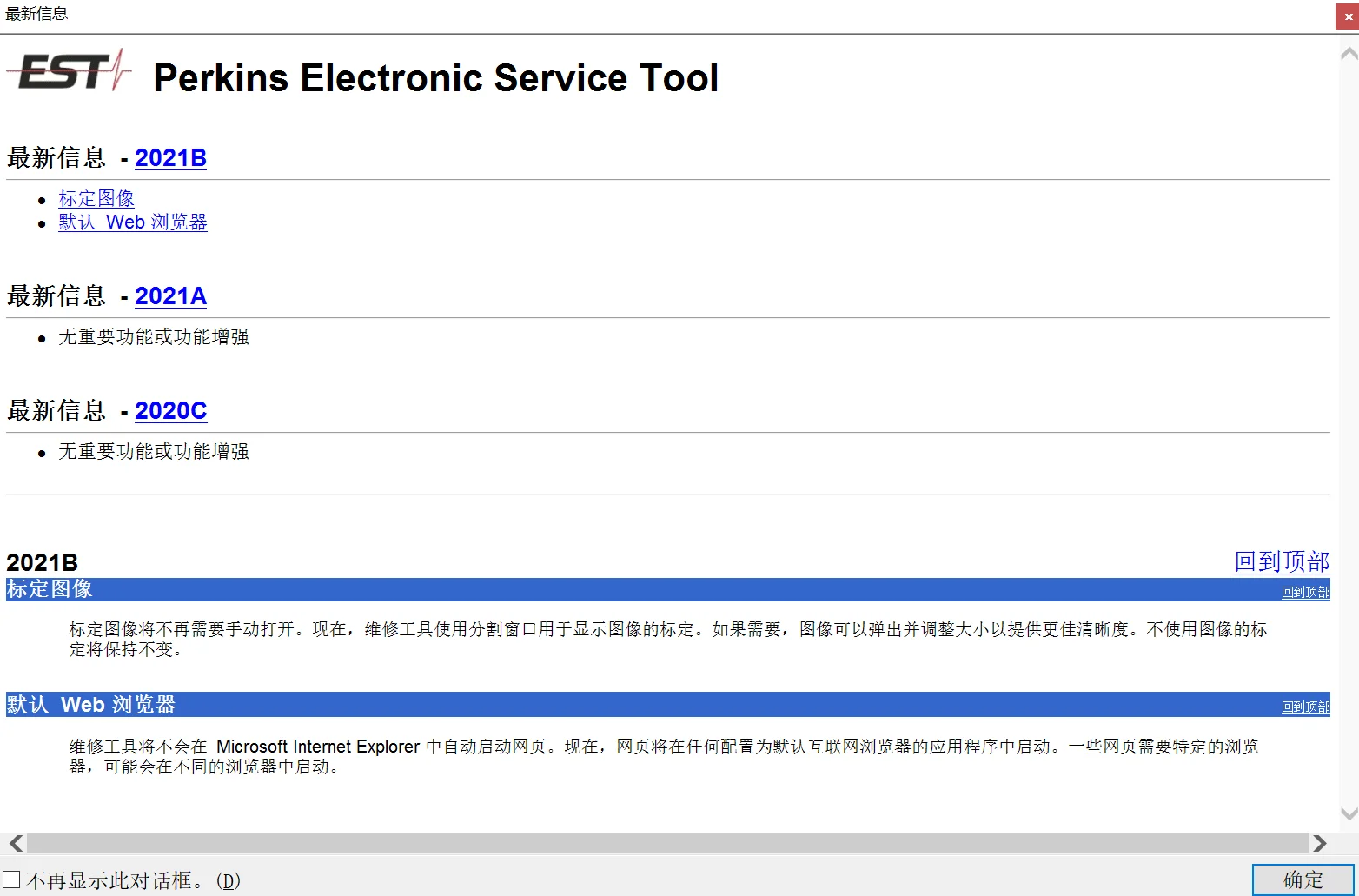Screen dimensions: 1359x896
Task: Click the 默认 Web 浏览器 title in the blue header bar
Action: tap(91, 705)
